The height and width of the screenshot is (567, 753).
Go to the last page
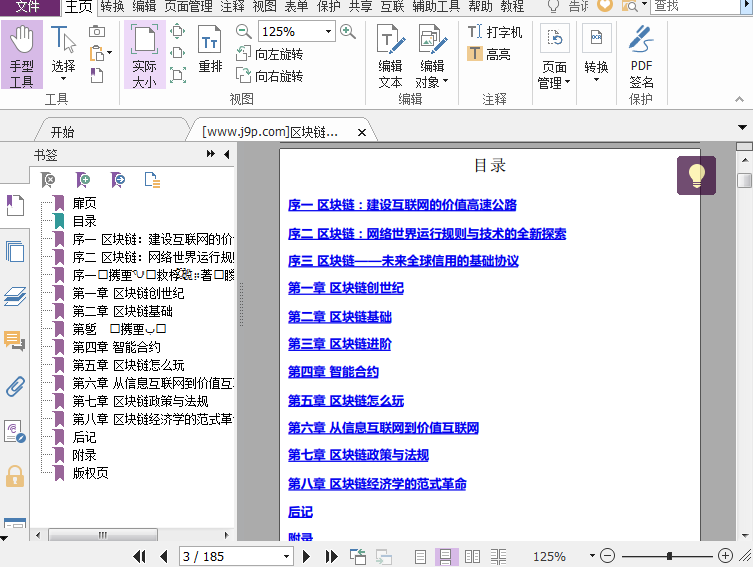click(331, 556)
